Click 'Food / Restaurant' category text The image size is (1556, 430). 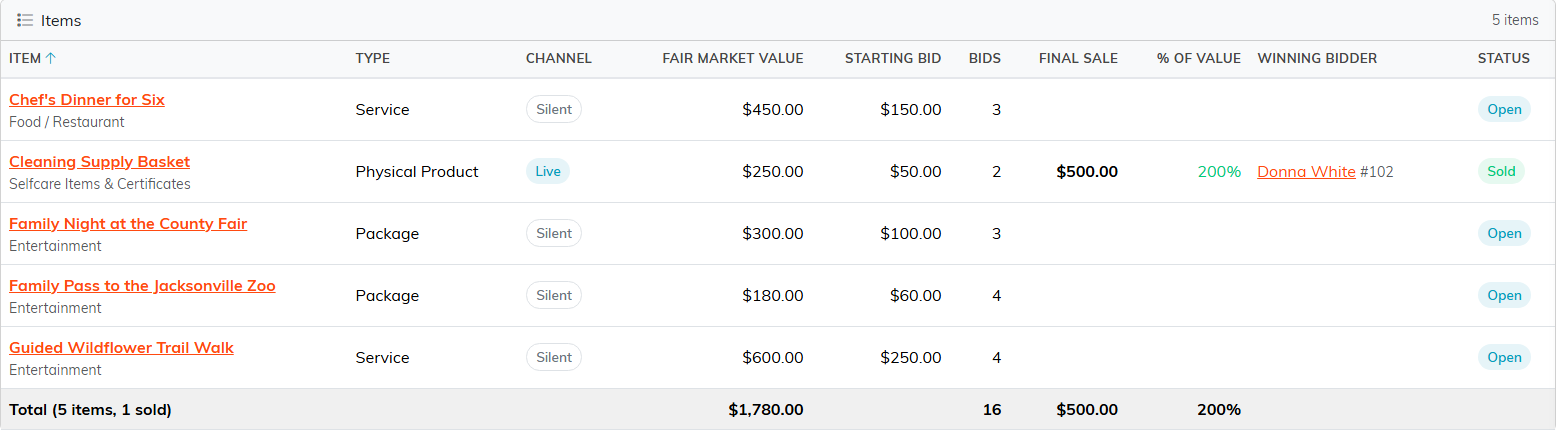[67, 122]
